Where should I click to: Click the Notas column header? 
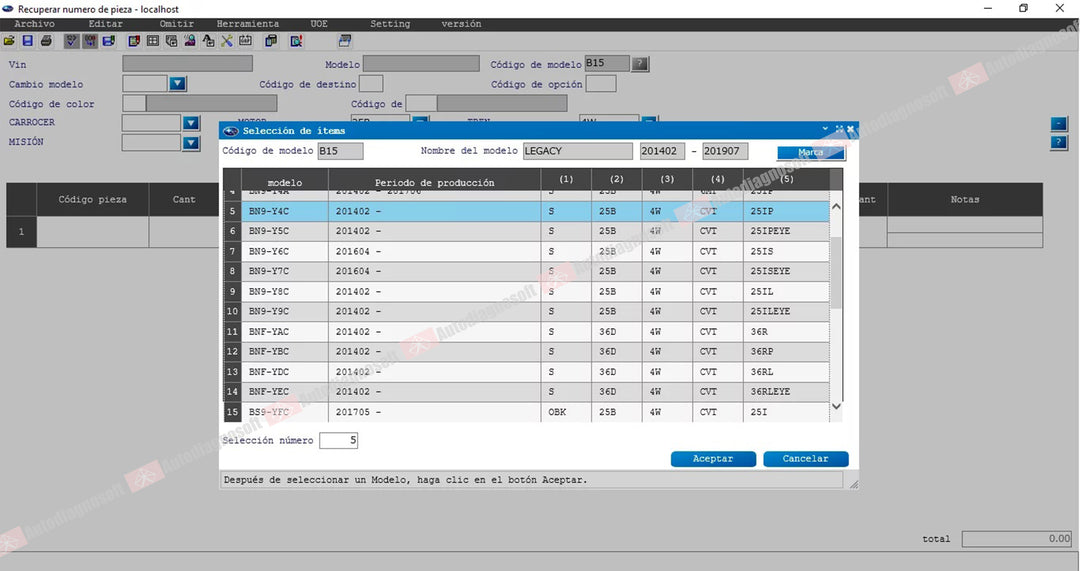pyautogui.click(x=964, y=200)
